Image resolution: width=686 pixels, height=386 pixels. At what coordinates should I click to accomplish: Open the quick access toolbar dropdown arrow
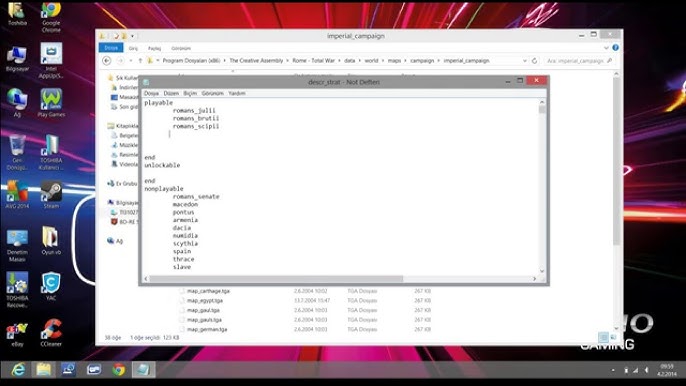(132, 36)
